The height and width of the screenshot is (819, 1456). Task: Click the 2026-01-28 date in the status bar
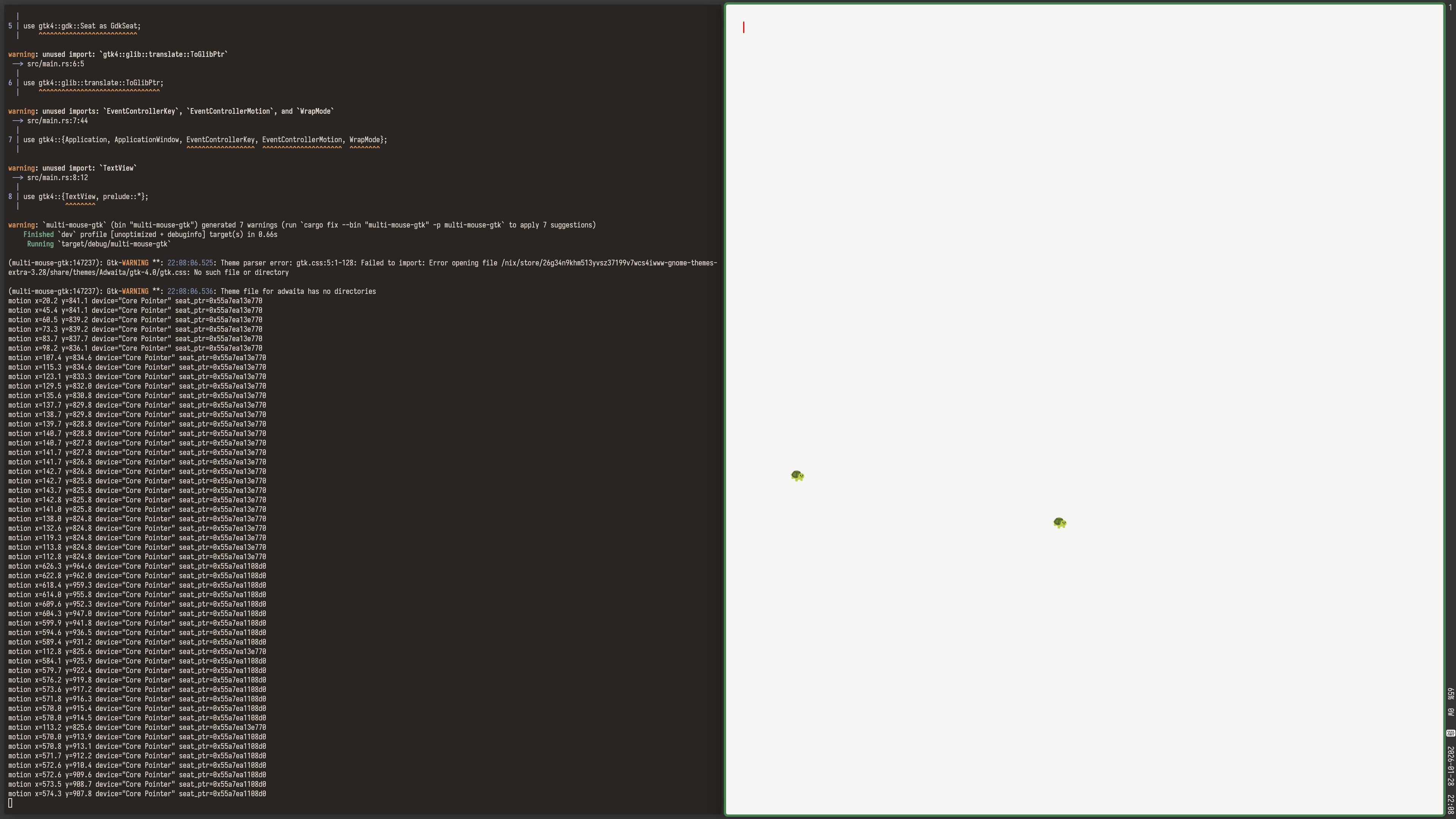pos(1450,766)
